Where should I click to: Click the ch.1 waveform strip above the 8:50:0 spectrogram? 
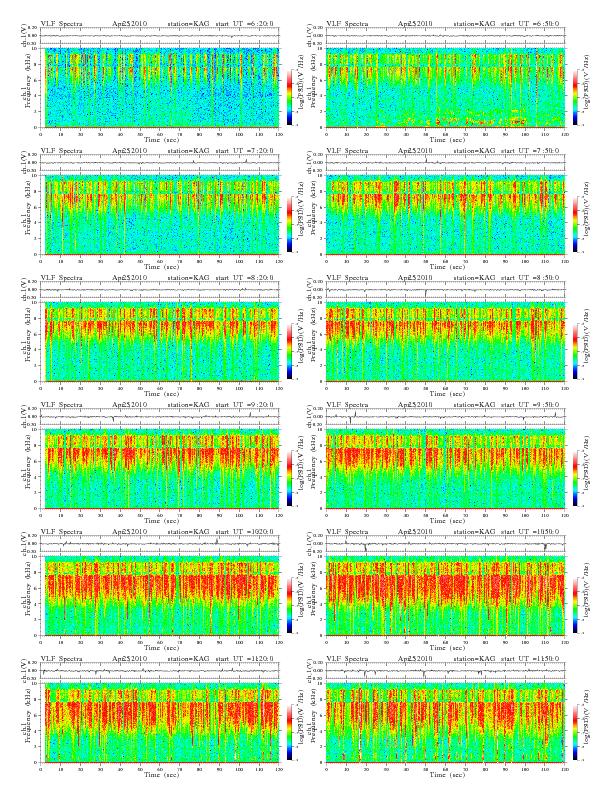[x=445, y=290]
